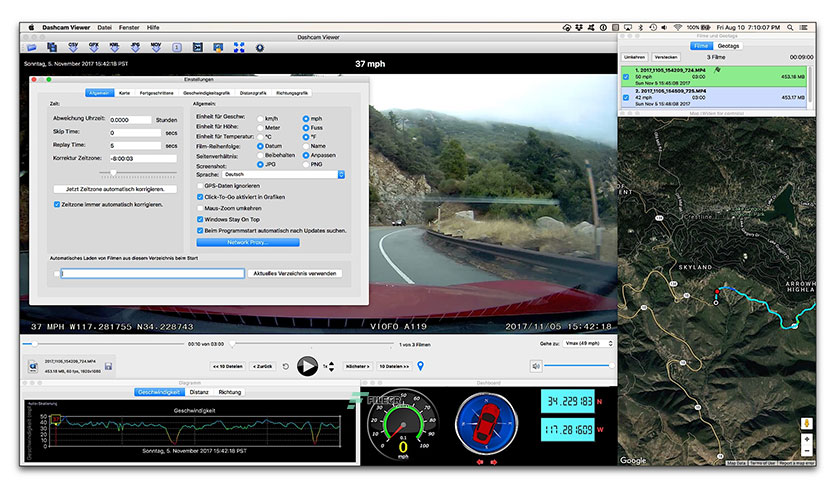Click the floppy disk save icon

[x=108, y=366]
